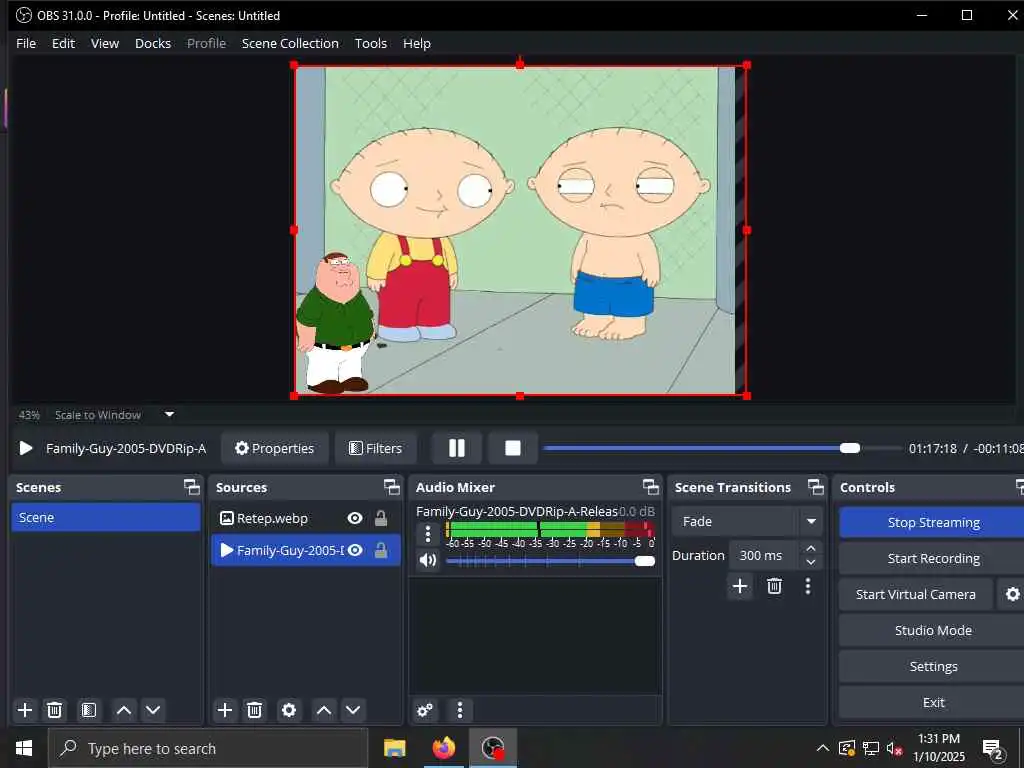Open source properties gear in Sources toolbar
The width and height of the screenshot is (1024, 768).
[x=289, y=710]
